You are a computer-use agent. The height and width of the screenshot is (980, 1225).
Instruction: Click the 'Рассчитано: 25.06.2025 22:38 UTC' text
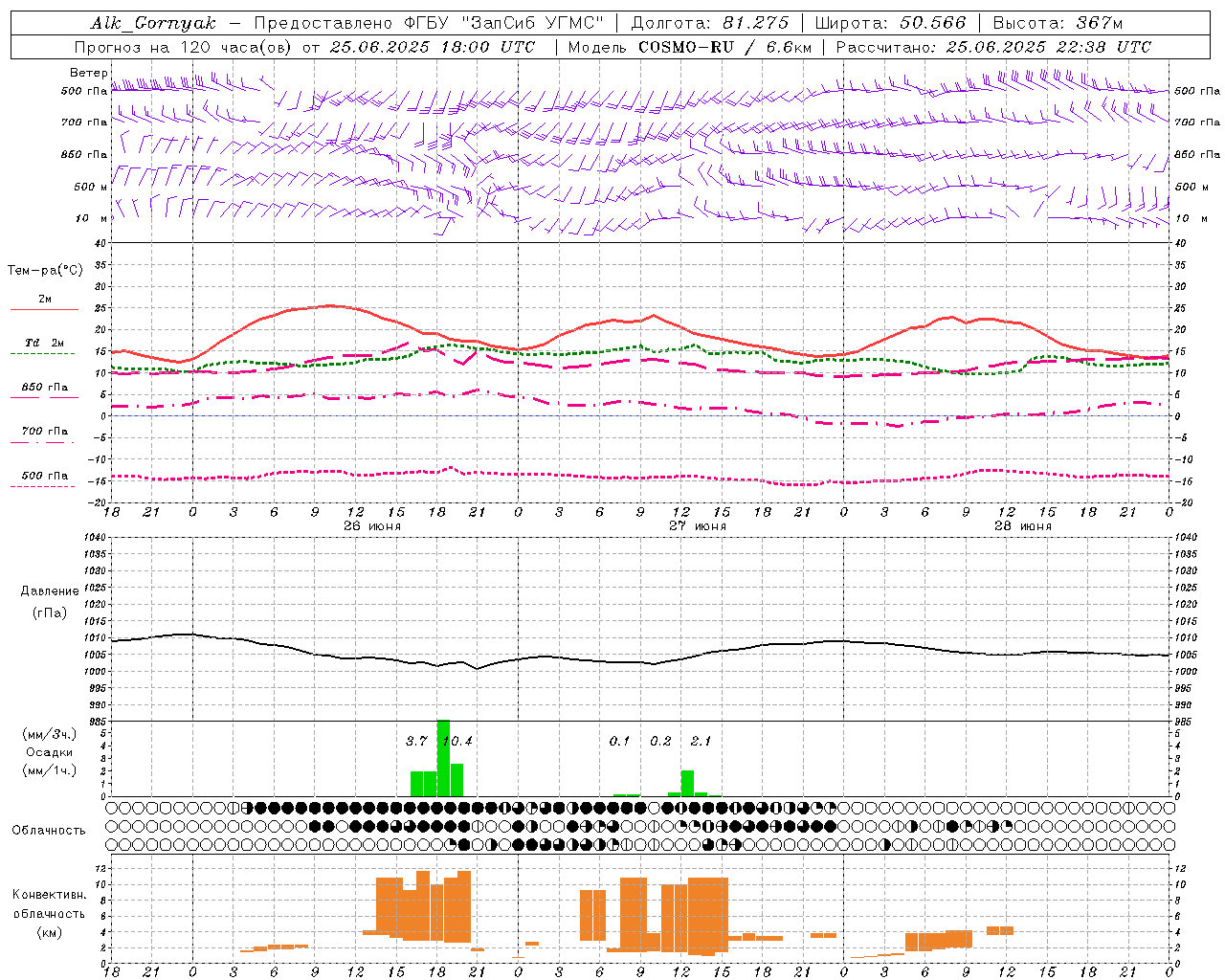coord(993,47)
